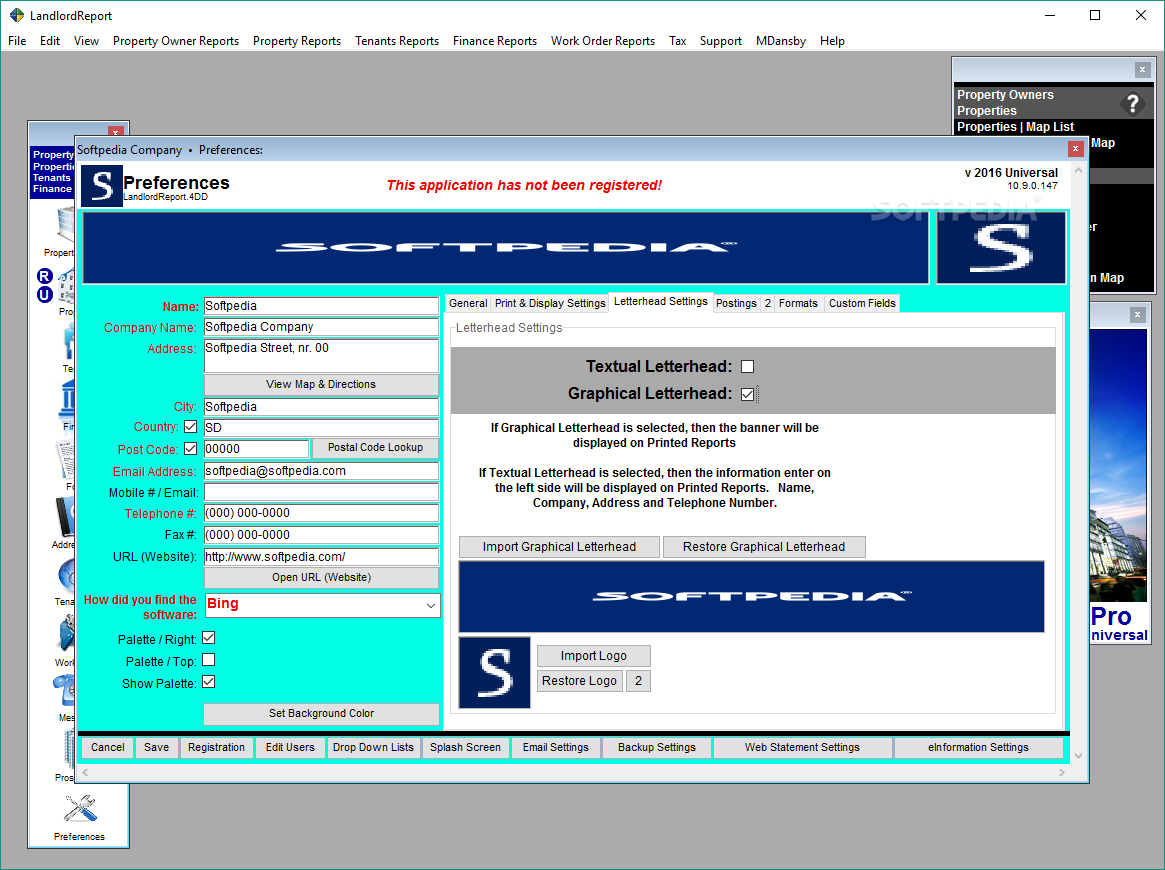The width and height of the screenshot is (1165, 870).
Task: Open the tab labeled 2
Action: [x=768, y=303]
